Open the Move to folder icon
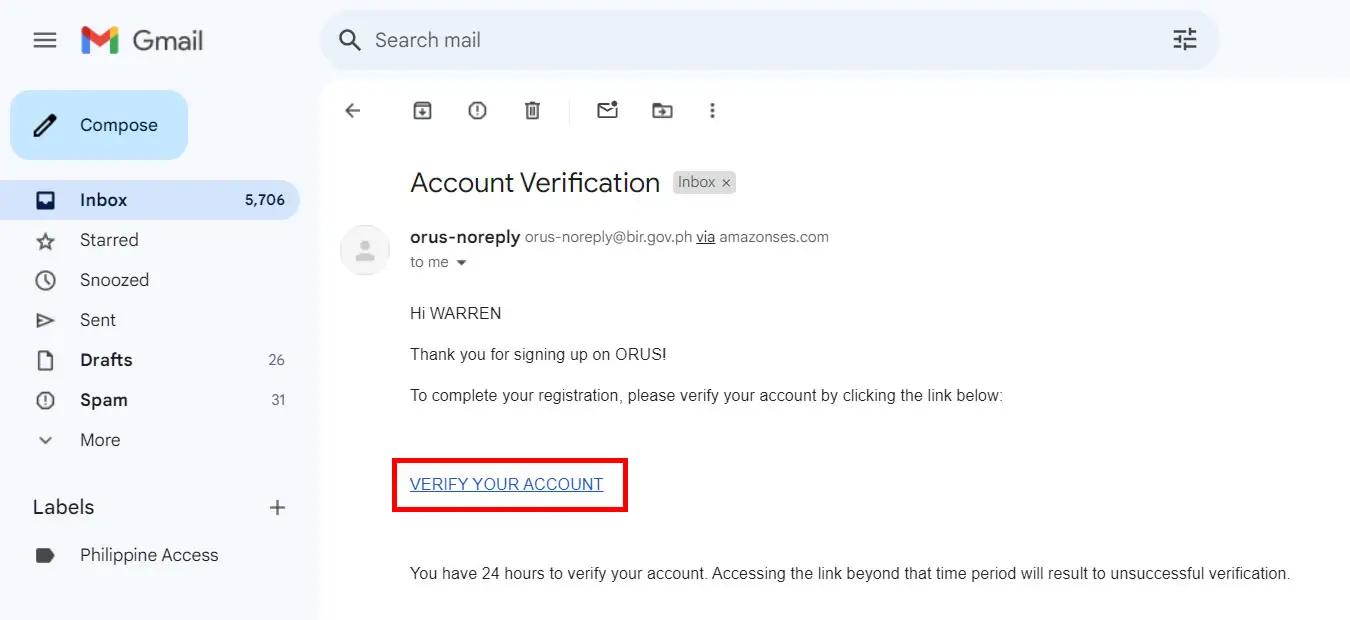1350x620 pixels. 662,110
